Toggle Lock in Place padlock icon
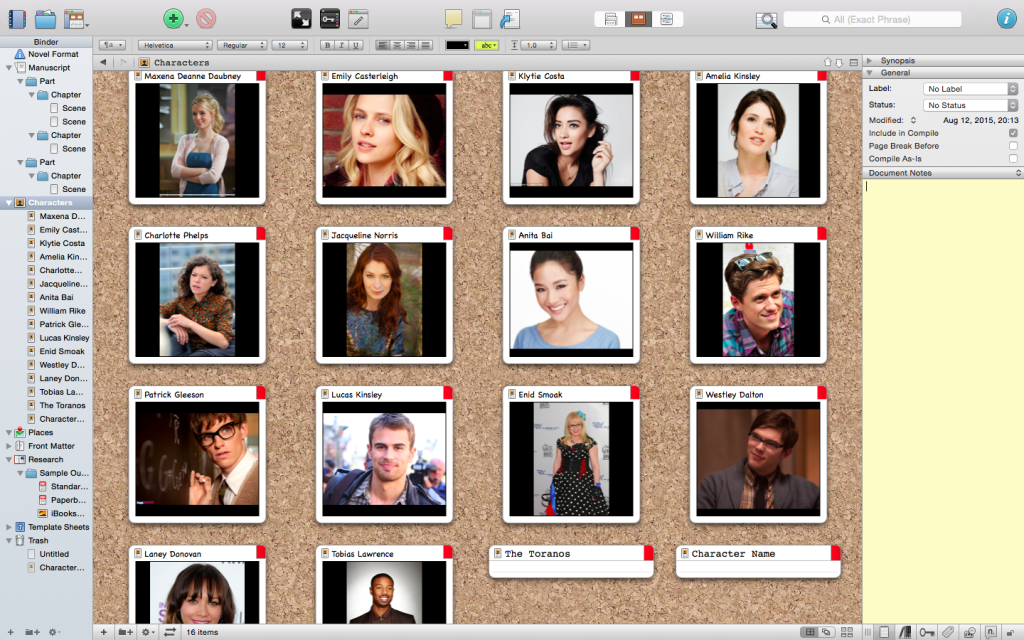Image resolution: width=1024 pixels, height=640 pixels. pyautogui.click(x=1011, y=632)
